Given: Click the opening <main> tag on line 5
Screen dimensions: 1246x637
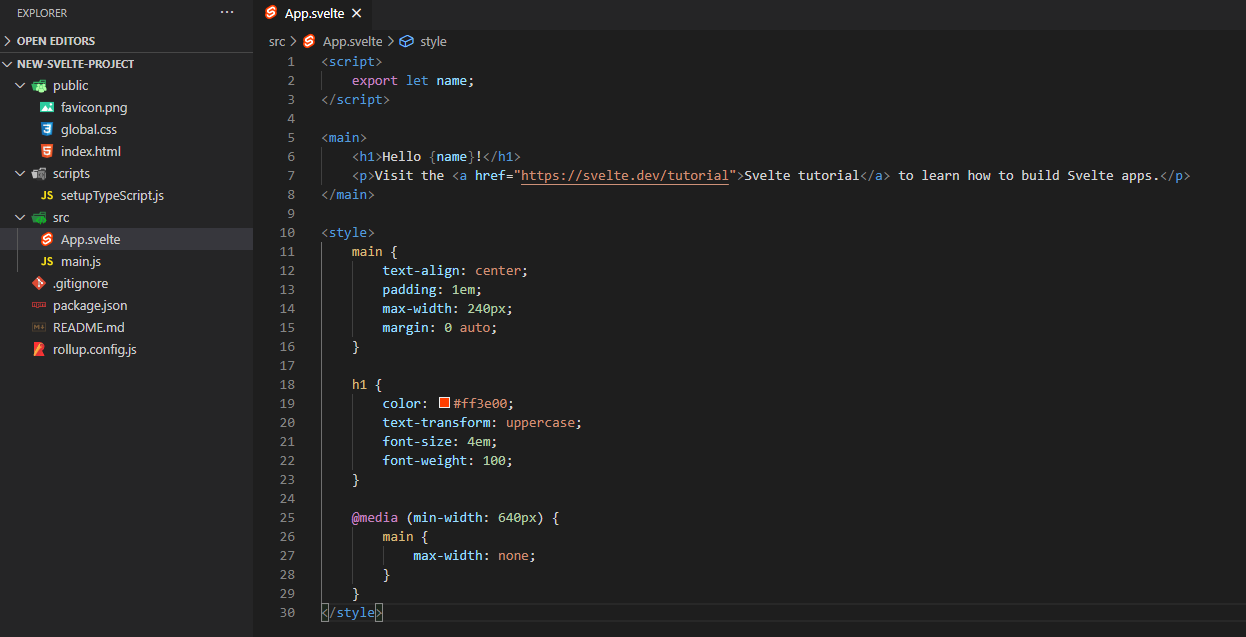Looking at the screenshot, I should point(344,137).
